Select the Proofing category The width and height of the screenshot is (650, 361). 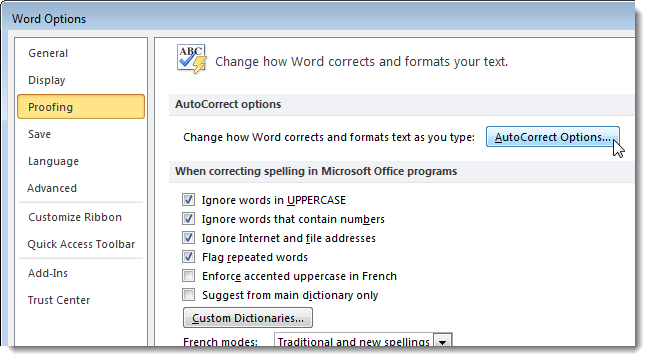81,107
